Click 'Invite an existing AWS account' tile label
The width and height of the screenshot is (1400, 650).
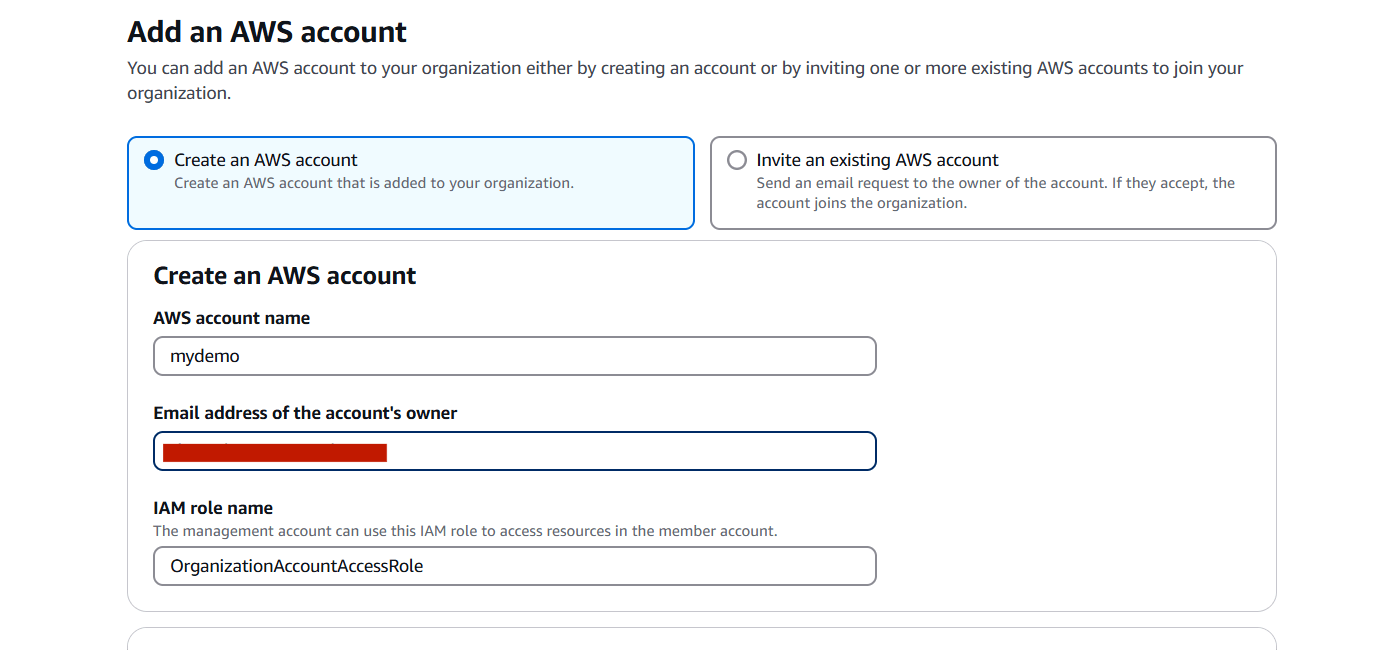(x=877, y=160)
